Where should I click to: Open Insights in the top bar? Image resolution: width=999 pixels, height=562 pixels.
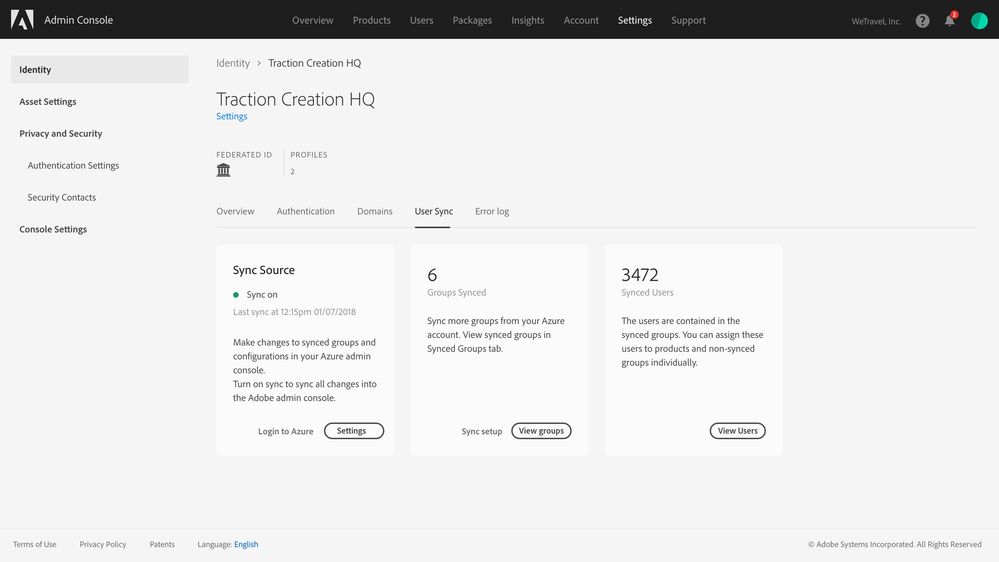pyautogui.click(x=528, y=20)
